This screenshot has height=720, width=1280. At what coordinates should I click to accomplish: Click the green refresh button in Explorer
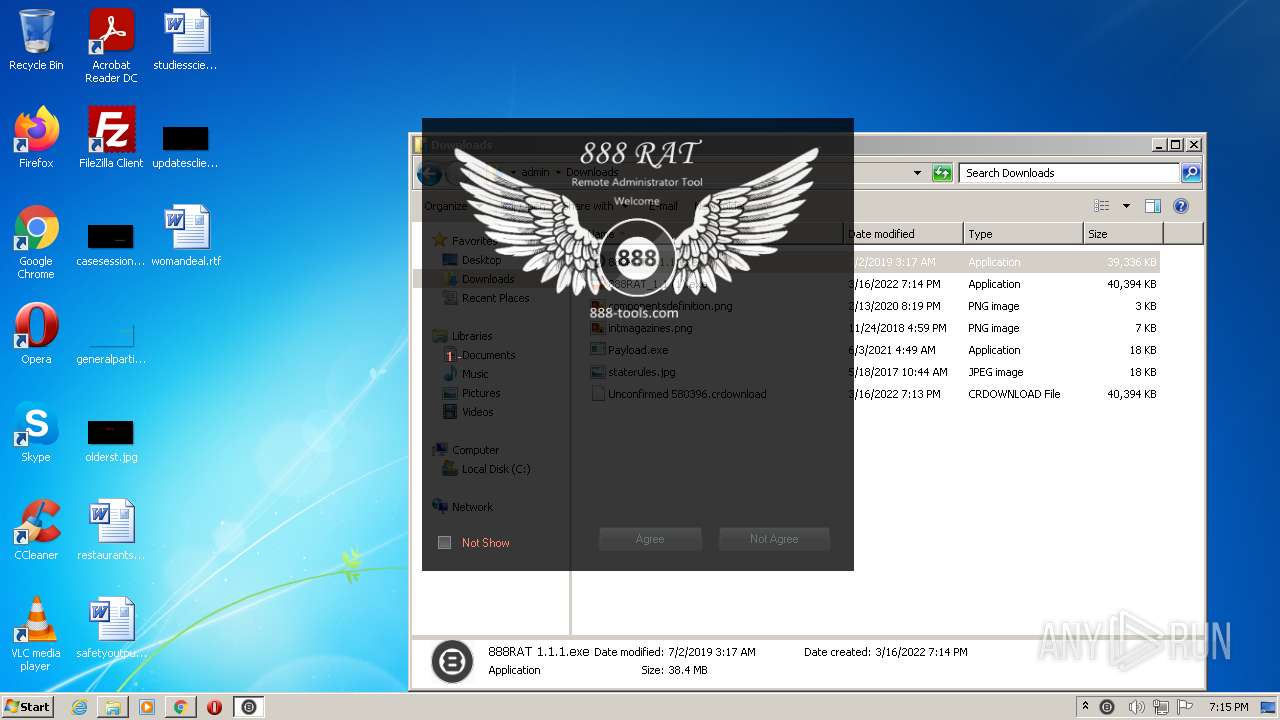click(942, 173)
